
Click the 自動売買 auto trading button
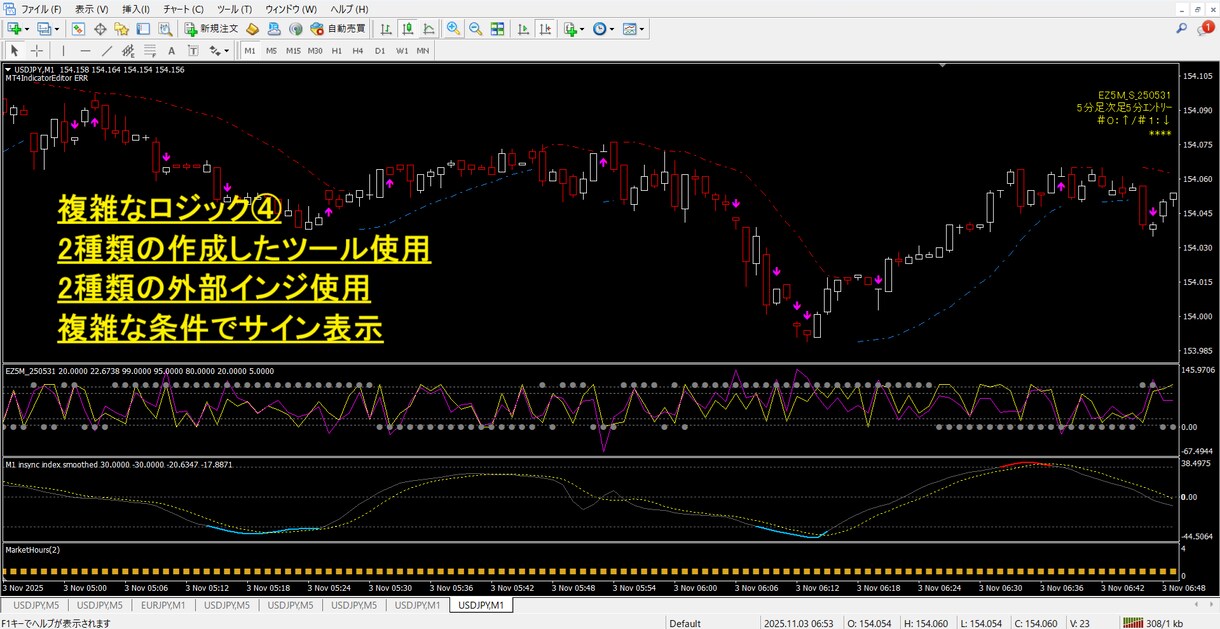[338, 29]
